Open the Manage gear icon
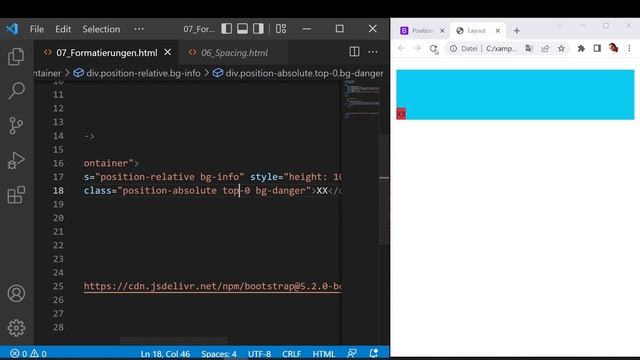The image size is (640, 360). click(16, 328)
